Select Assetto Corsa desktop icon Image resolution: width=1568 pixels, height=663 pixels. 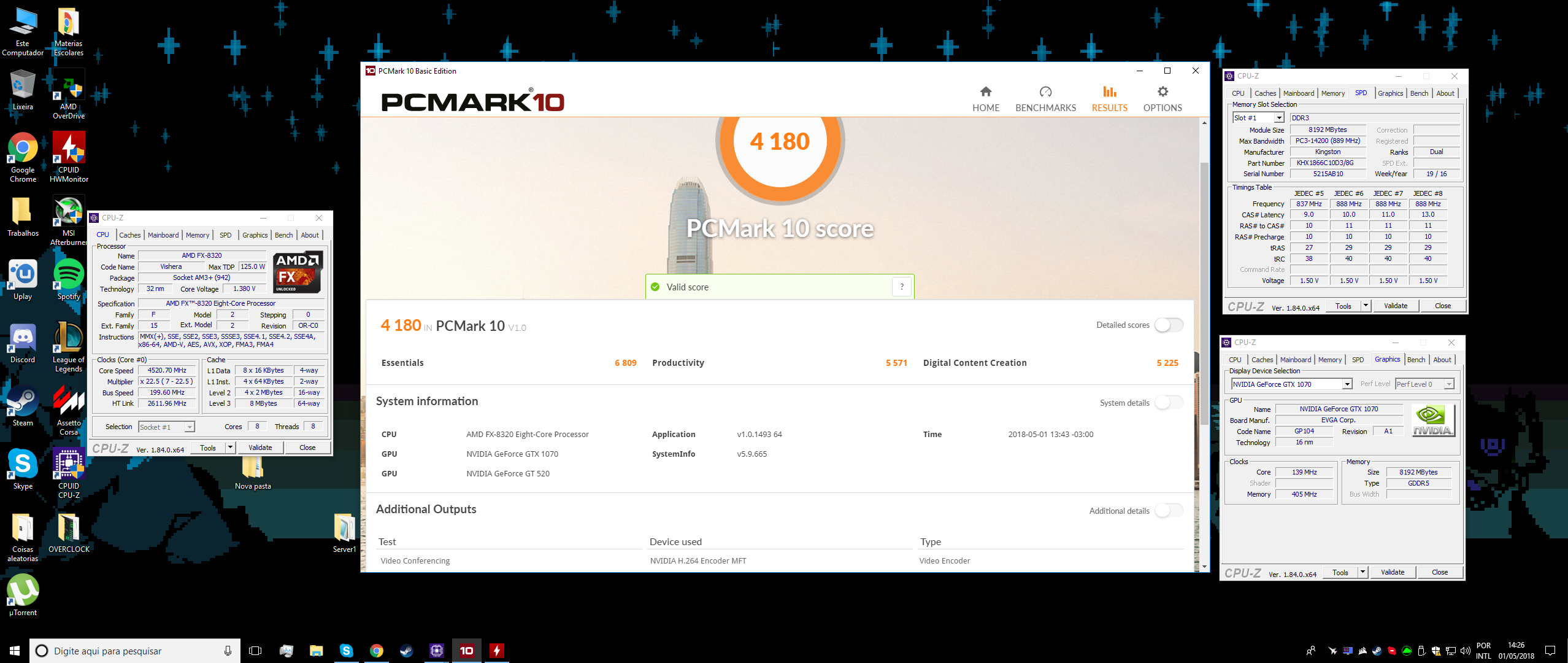(69, 411)
